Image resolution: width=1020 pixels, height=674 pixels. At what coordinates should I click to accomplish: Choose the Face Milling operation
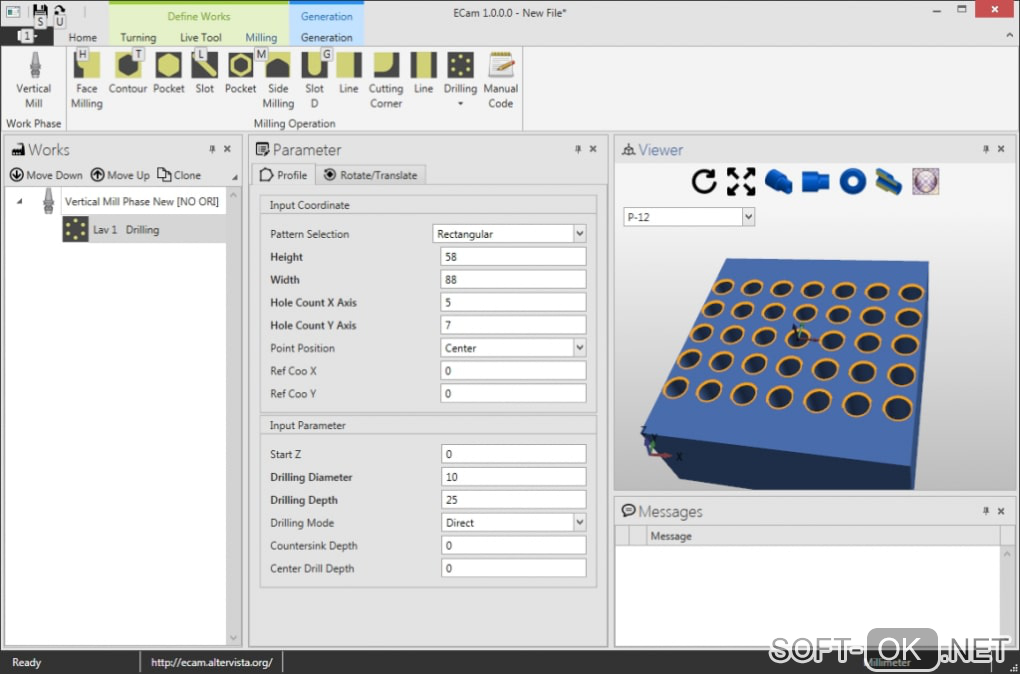point(87,81)
